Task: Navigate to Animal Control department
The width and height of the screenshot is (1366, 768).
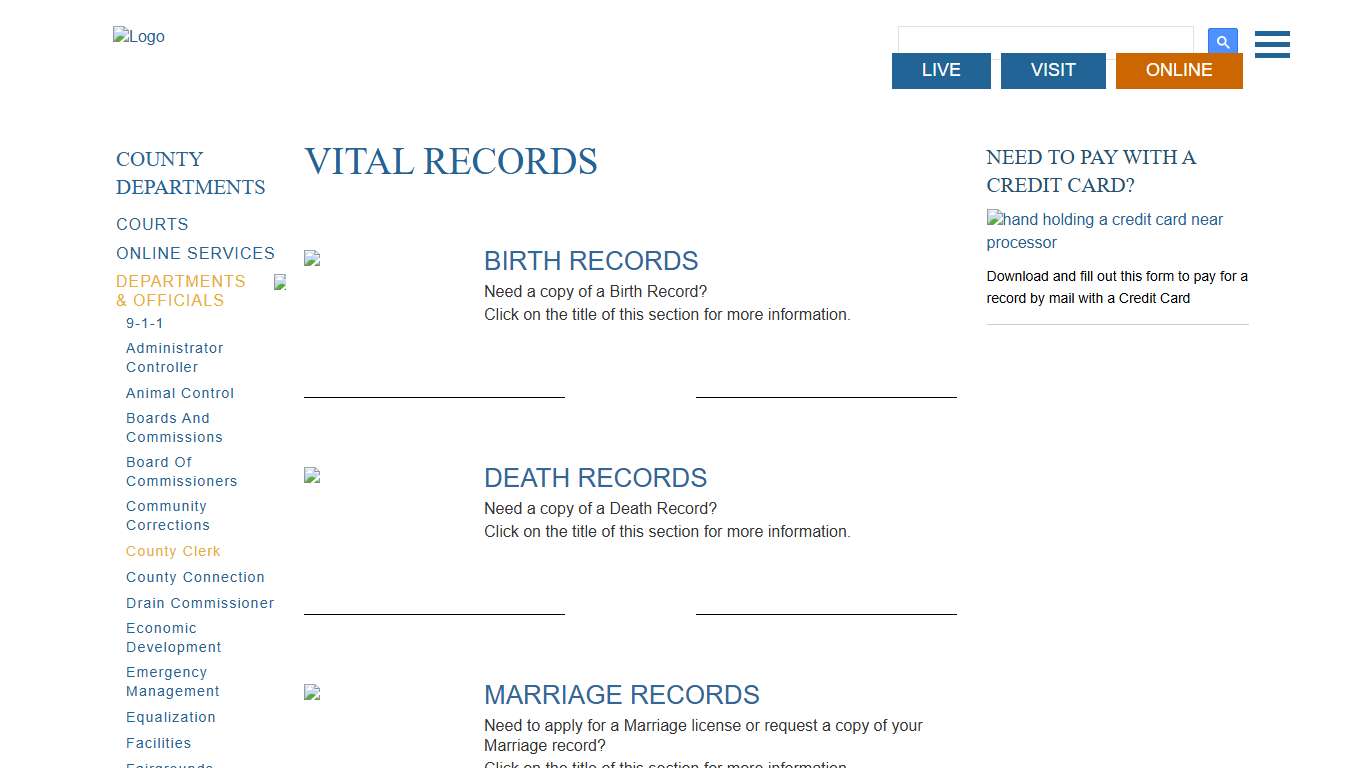Action: (x=180, y=393)
